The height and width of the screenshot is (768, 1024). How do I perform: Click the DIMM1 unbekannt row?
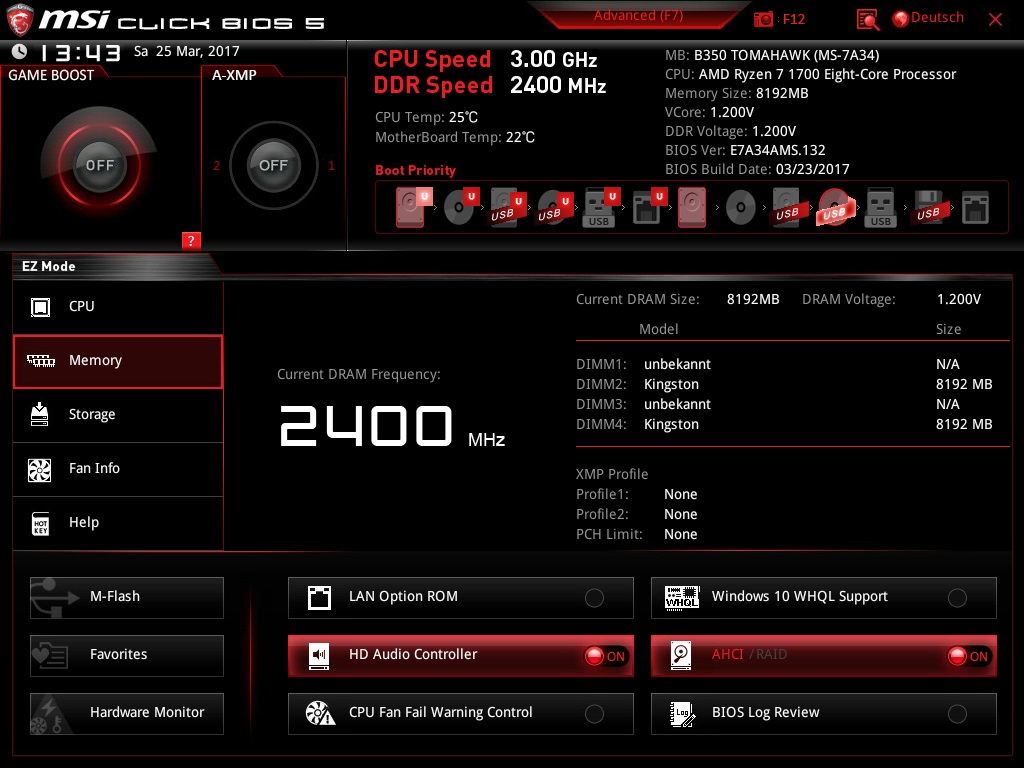pos(784,364)
